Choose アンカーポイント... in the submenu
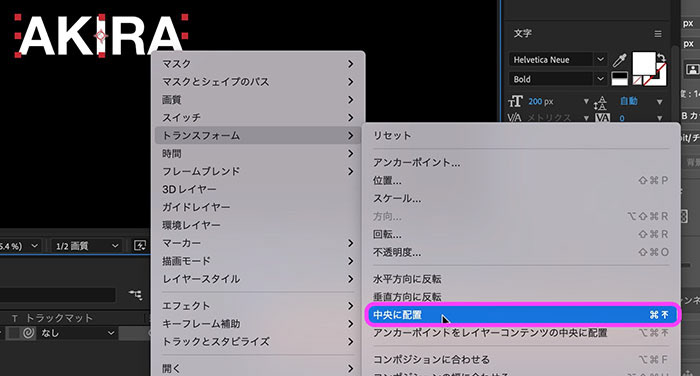Viewport: 700px width, 376px height. [x=521, y=163]
